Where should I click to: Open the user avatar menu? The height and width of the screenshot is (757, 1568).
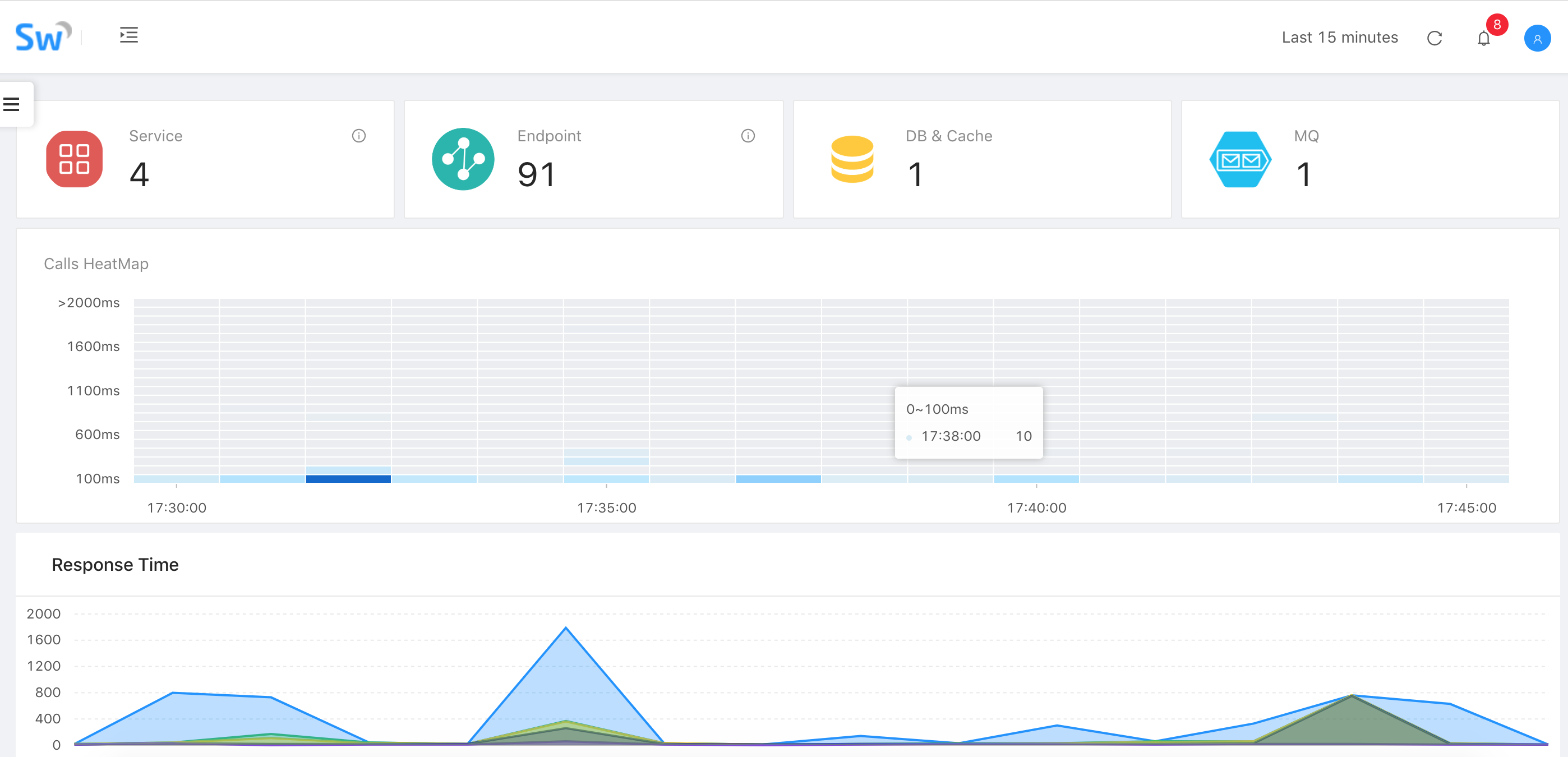point(1537,39)
